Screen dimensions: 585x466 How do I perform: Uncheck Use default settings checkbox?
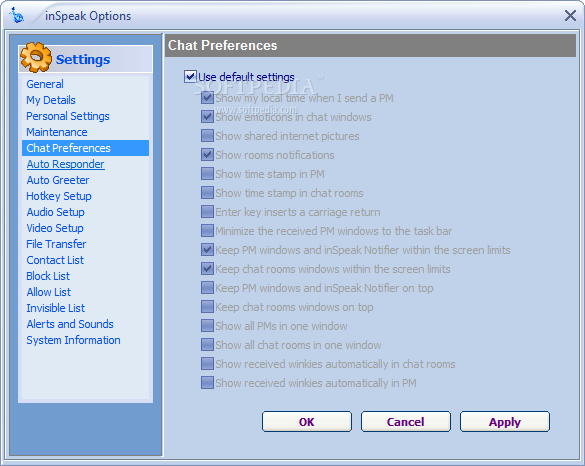190,76
